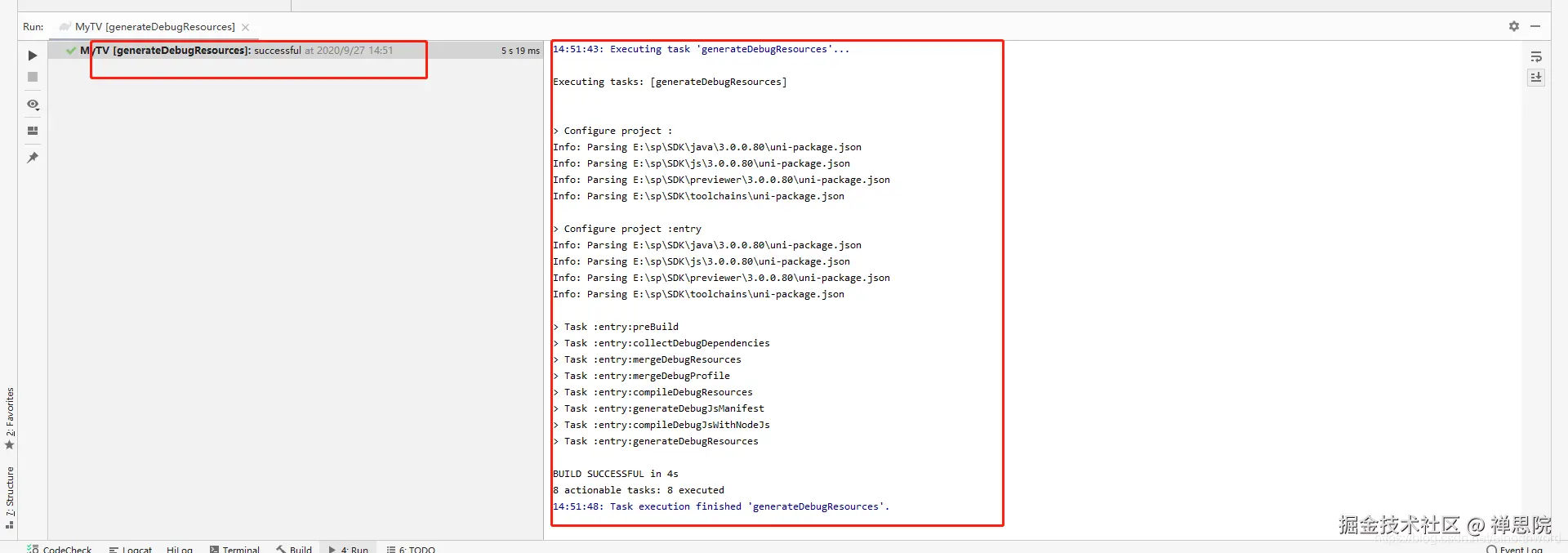Click 'Task execution finished' timestamp line

[x=721, y=506]
